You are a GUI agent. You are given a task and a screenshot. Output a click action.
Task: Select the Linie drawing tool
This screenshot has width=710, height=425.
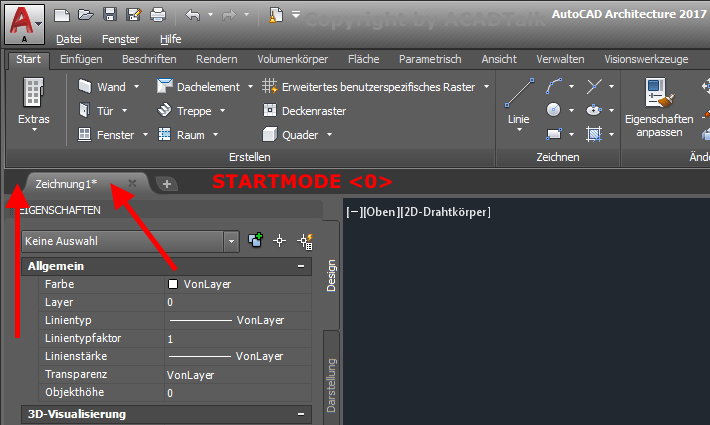pos(519,100)
